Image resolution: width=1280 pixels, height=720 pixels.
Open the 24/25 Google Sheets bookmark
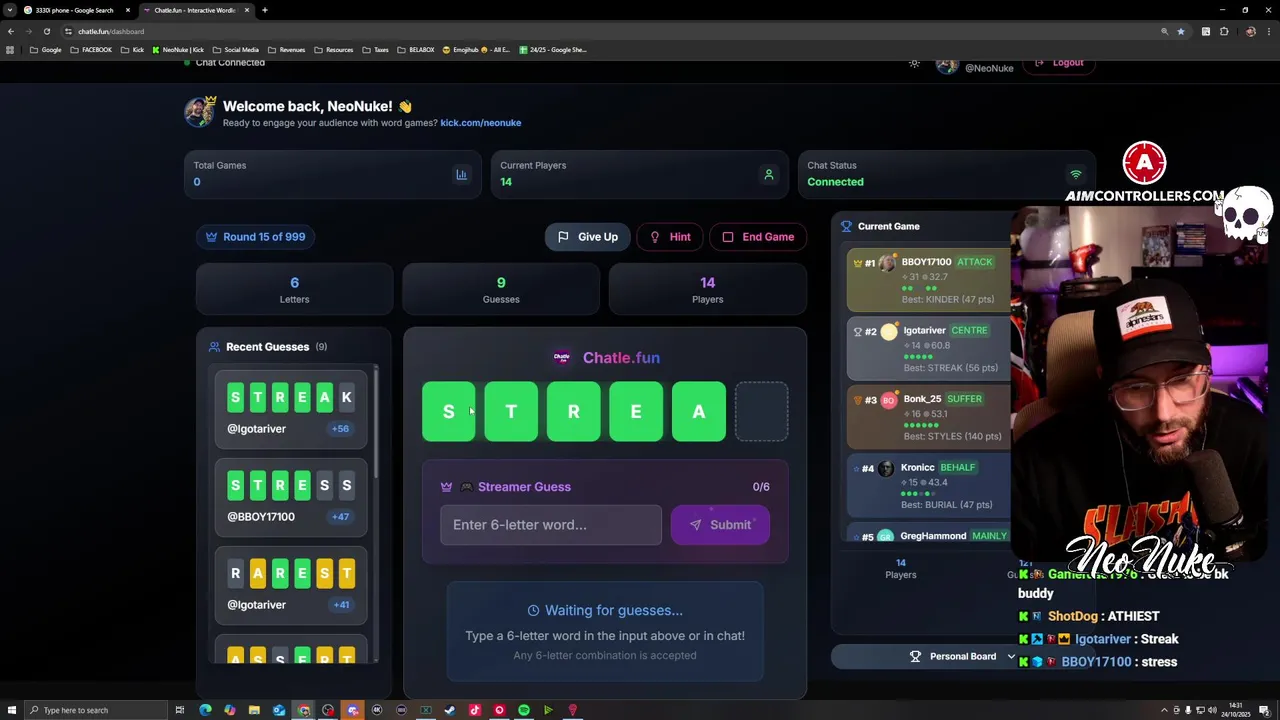coord(553,50)
